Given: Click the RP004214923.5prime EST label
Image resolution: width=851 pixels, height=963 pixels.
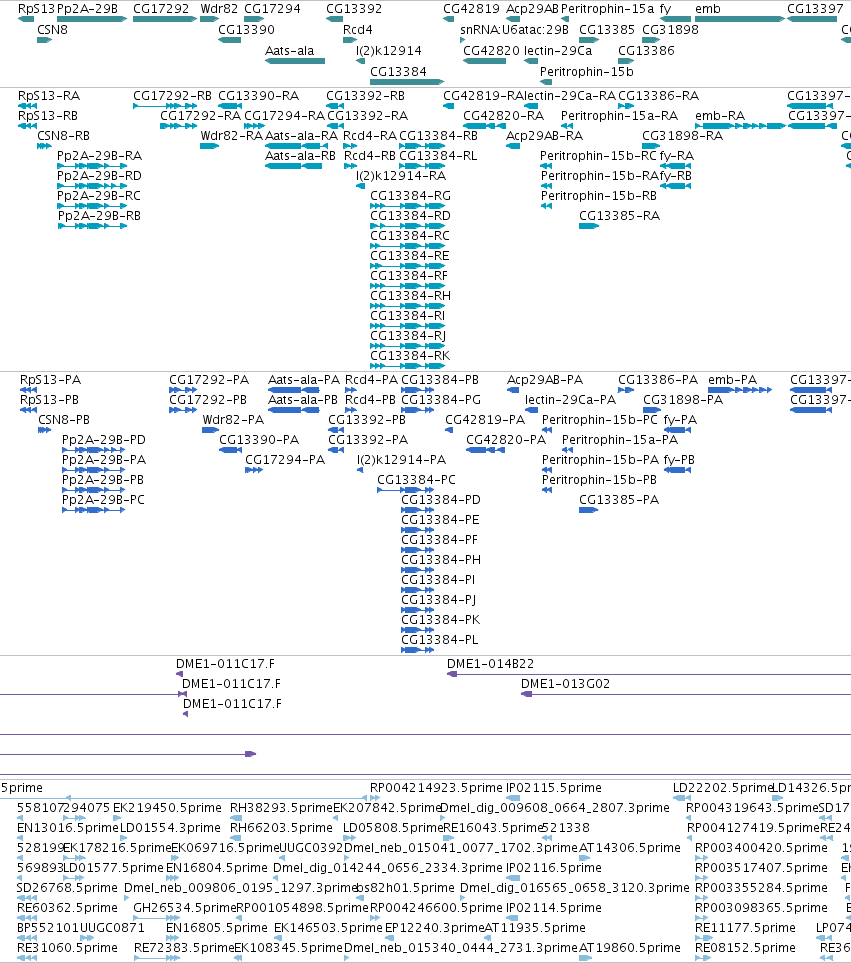Looking at the screenshot, I should coord(436,788).
